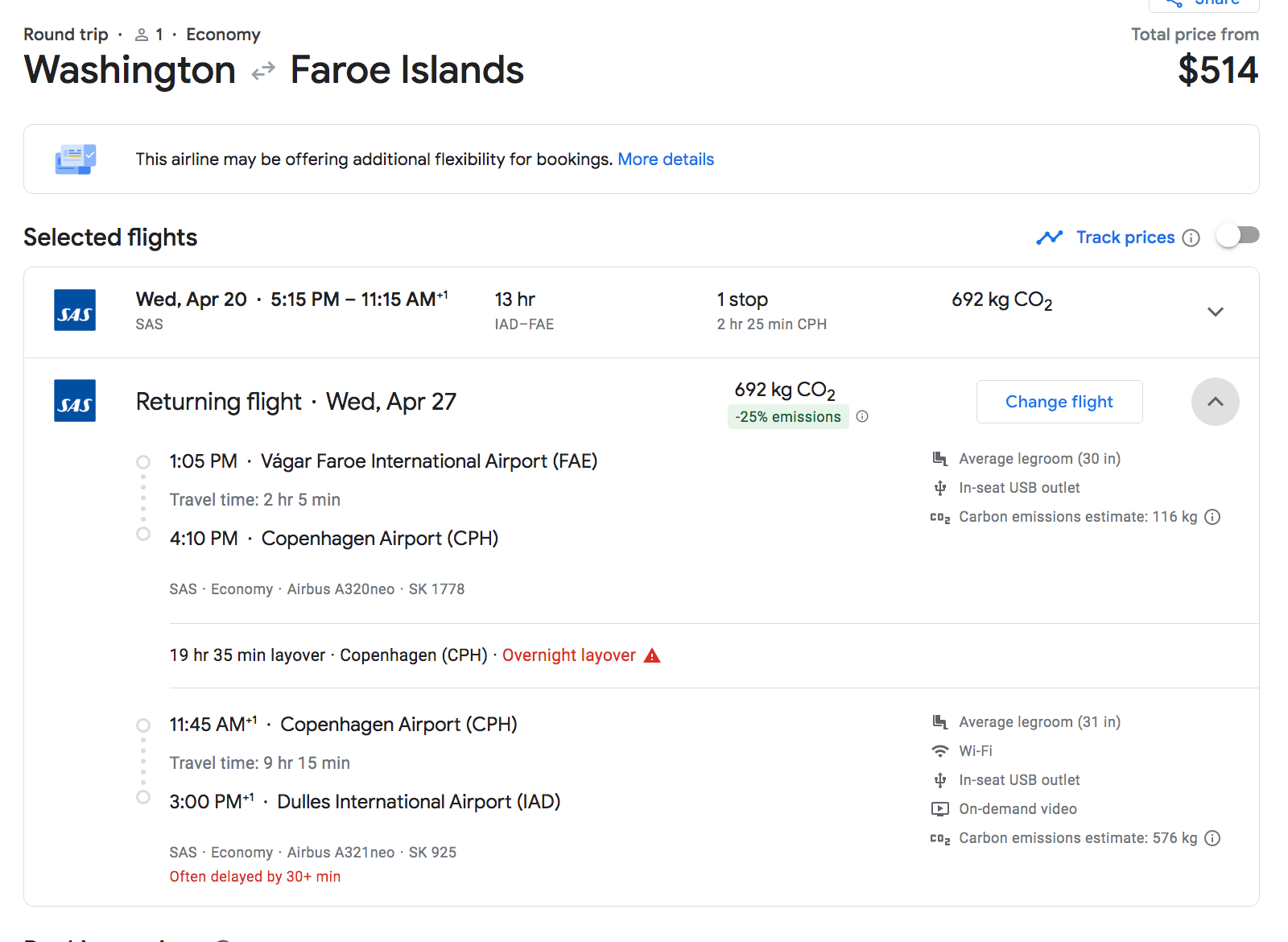Click SAS logo beside Returning flight
Screen dimensions: 1288x942
pyautogui.click(x=75, y=401)
